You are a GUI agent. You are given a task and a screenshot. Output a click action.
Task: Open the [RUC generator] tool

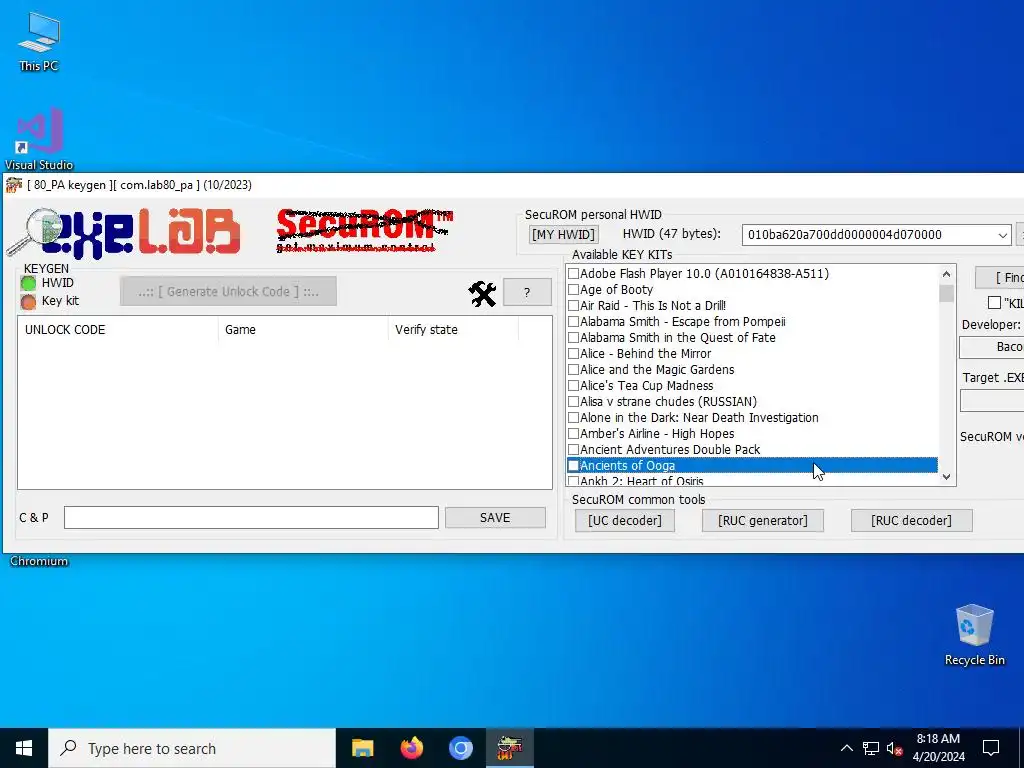(x=763, y=520)
